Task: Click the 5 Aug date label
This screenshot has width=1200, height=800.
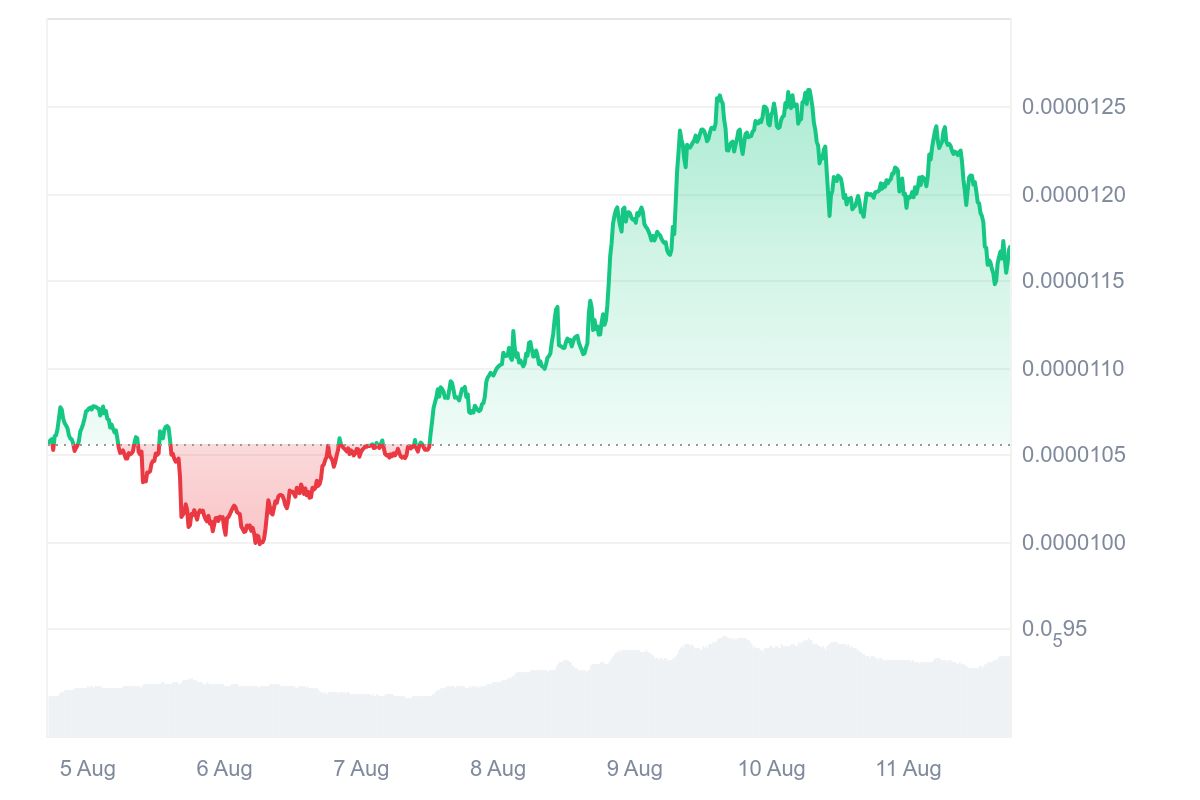Action: point(88,769)
